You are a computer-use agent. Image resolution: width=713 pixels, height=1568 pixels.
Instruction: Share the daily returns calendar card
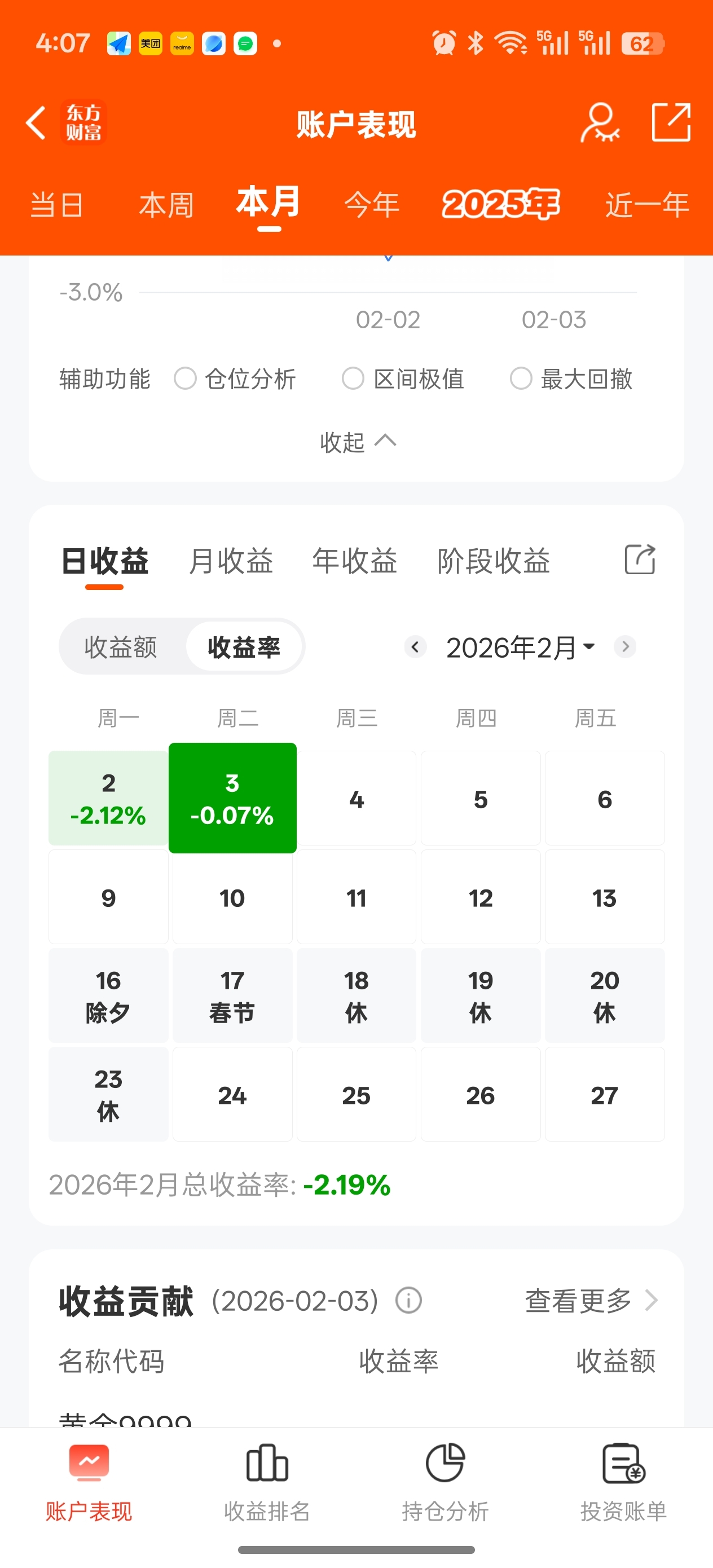pos(639,560)
